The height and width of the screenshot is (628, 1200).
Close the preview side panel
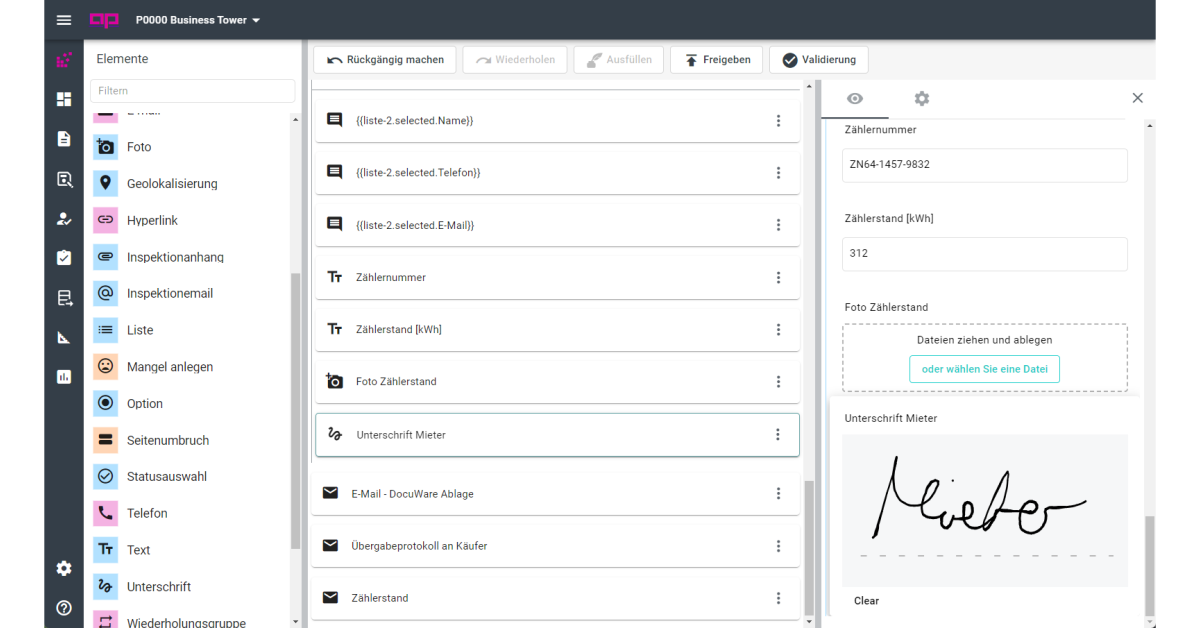1137,98
